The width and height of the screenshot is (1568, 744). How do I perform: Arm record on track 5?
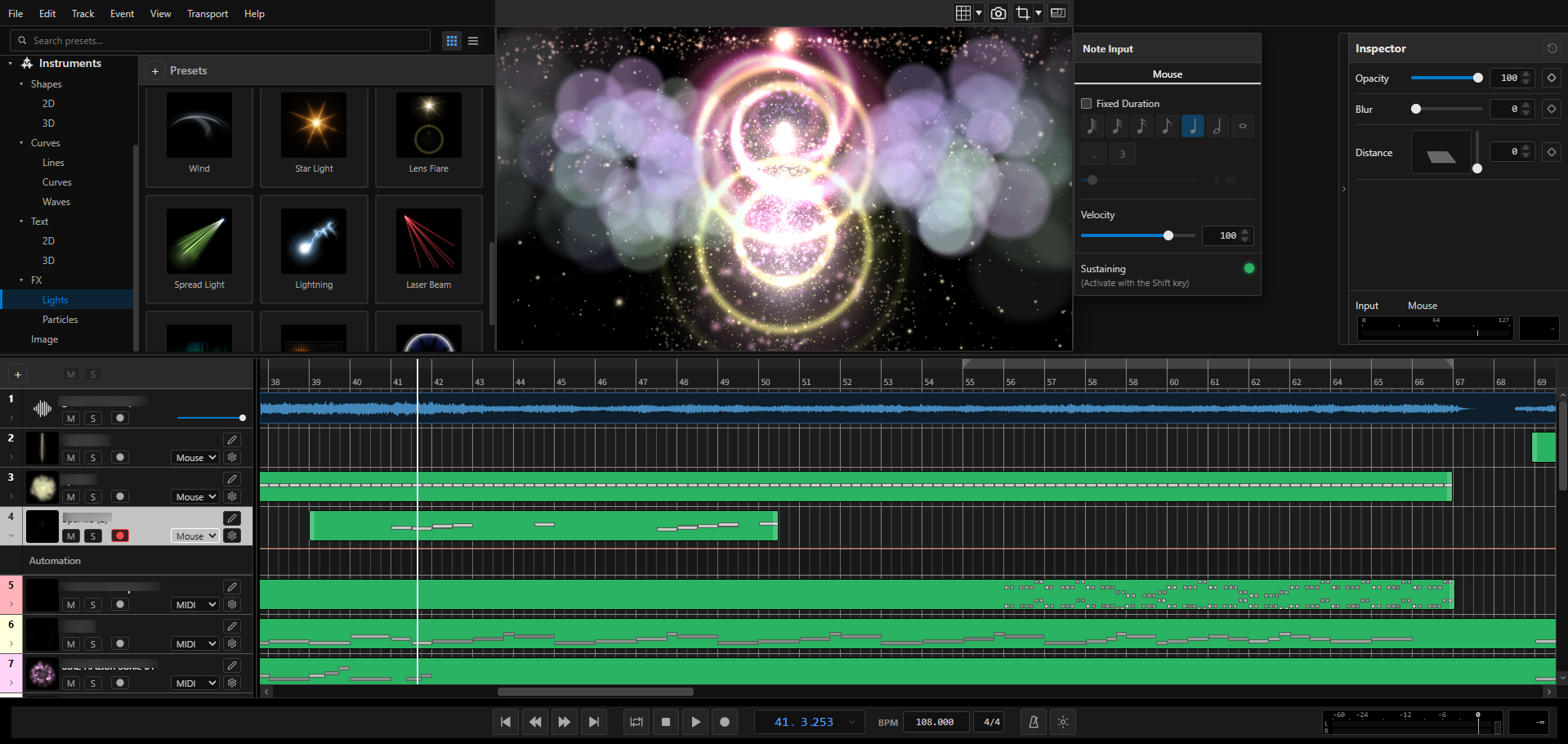coord(120,605)
